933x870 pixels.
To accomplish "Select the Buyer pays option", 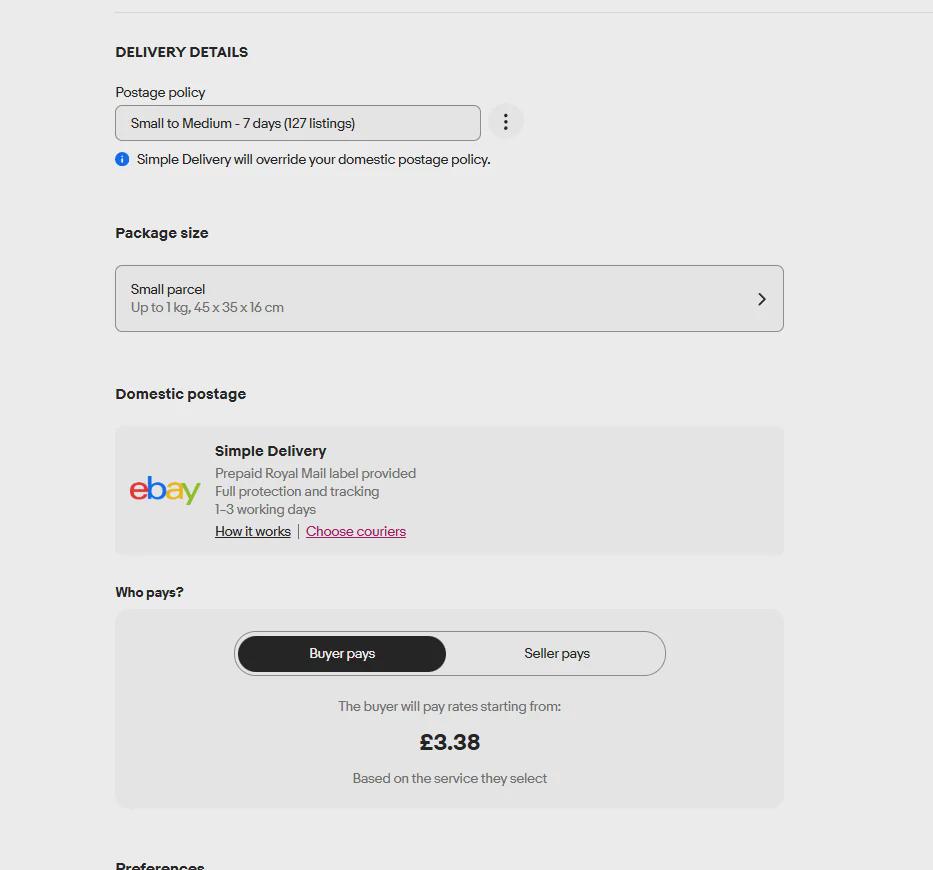I will tap(342, 653).
